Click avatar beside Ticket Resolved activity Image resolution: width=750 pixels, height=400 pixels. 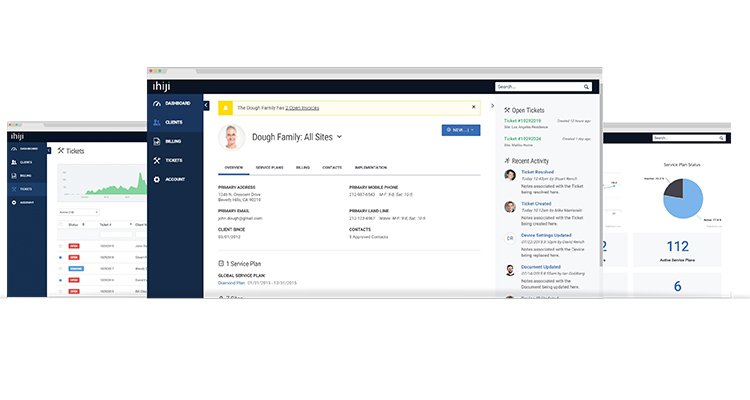click(x=510, y=175)
